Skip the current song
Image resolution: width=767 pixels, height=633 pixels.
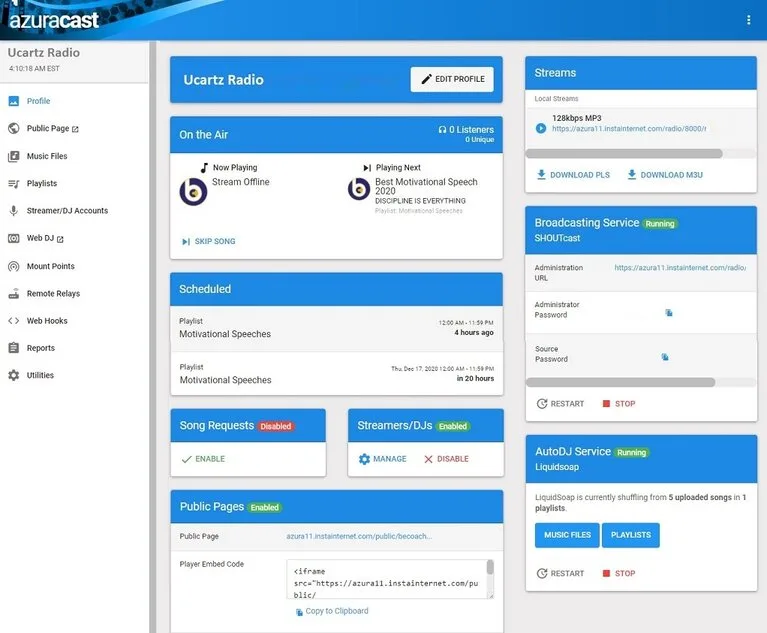click(x=209, y=241)
